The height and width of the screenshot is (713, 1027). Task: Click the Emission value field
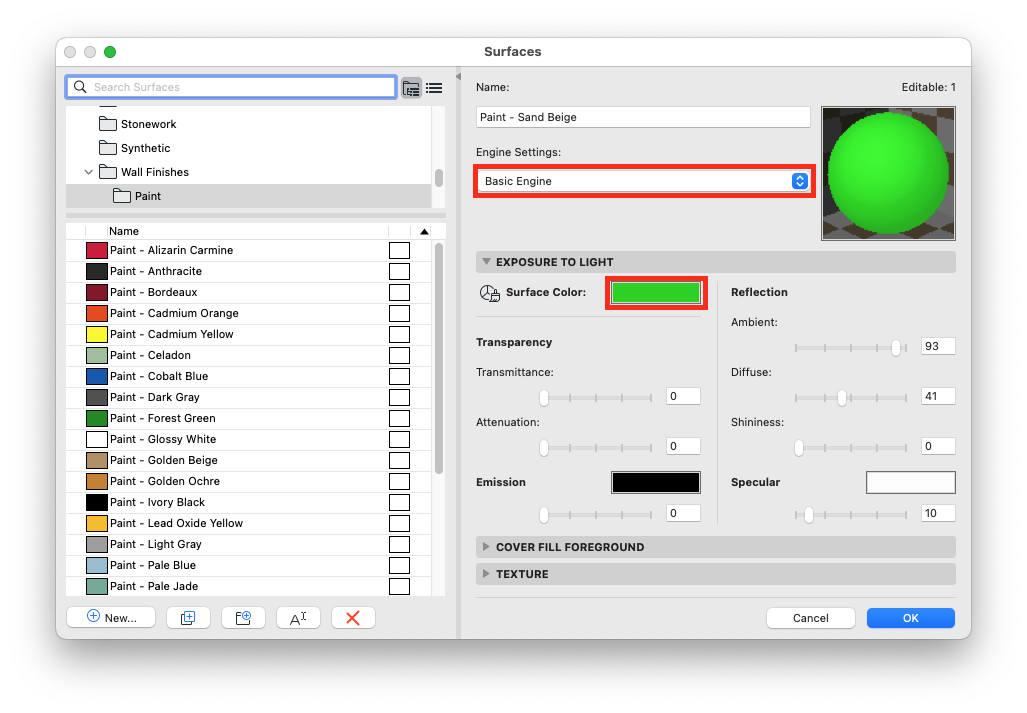point(683,513)
